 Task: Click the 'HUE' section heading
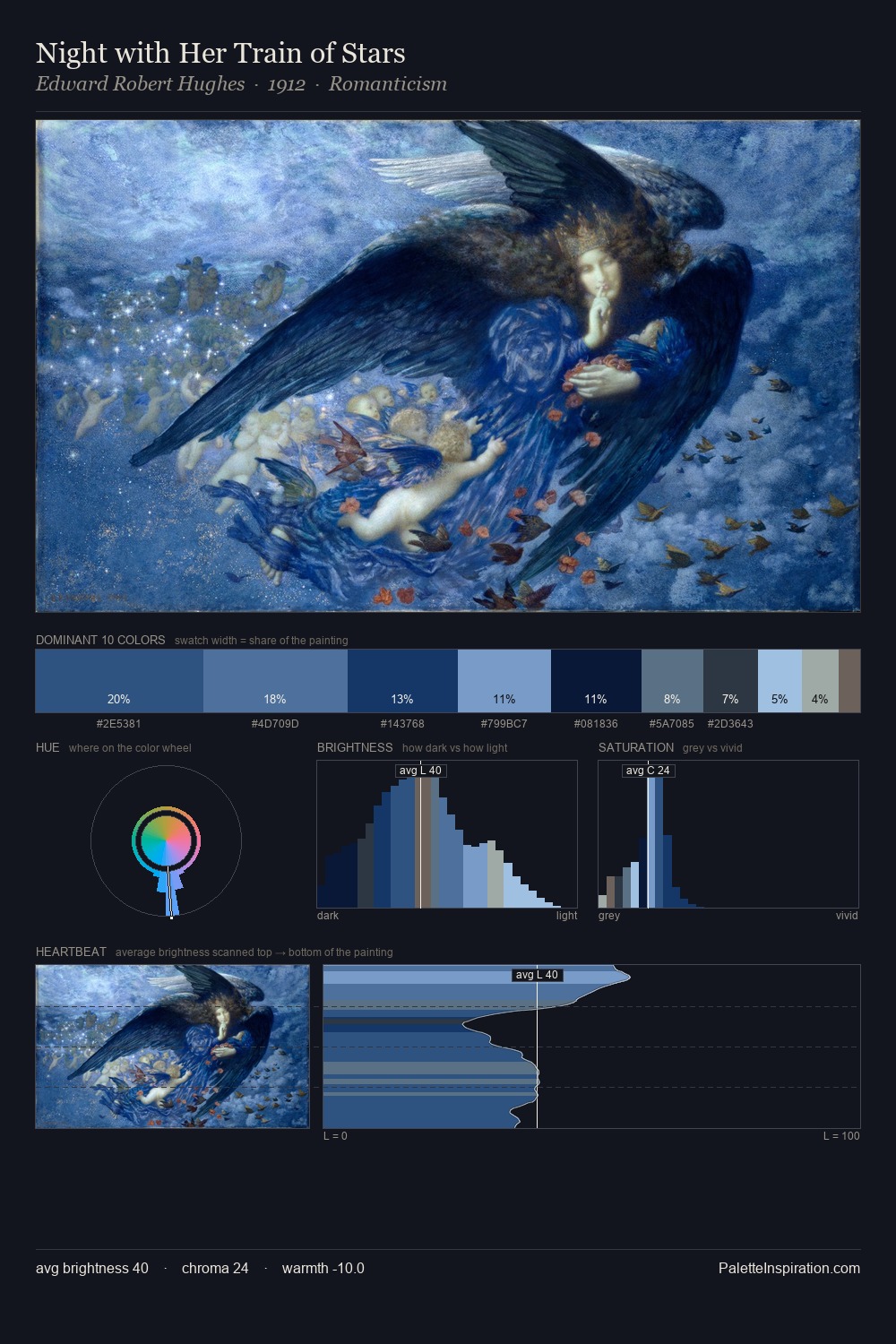47,747
